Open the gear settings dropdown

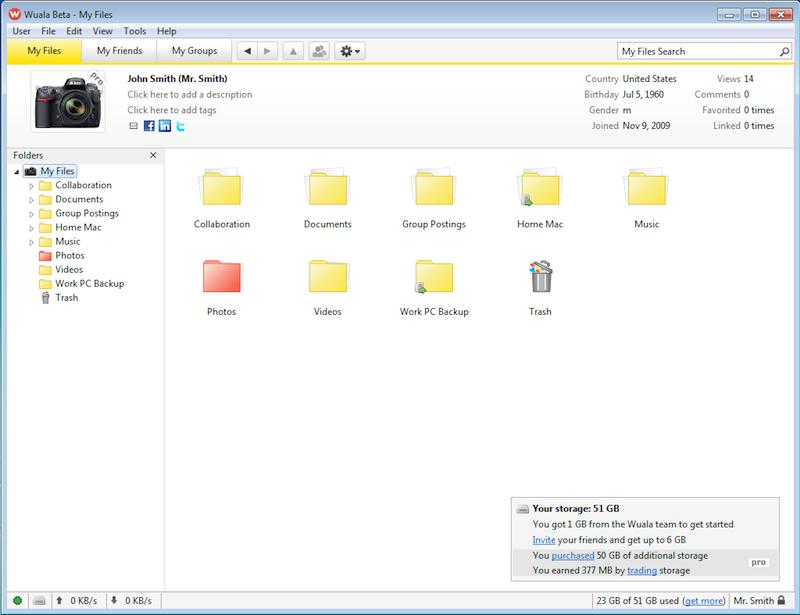pyautogui.click(x=350, y=51)
